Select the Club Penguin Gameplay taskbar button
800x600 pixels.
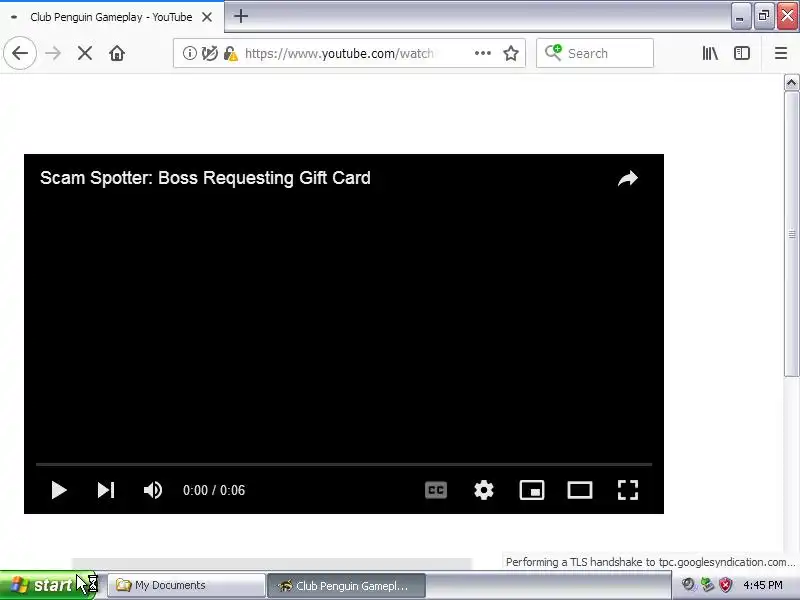pos(346,586)
